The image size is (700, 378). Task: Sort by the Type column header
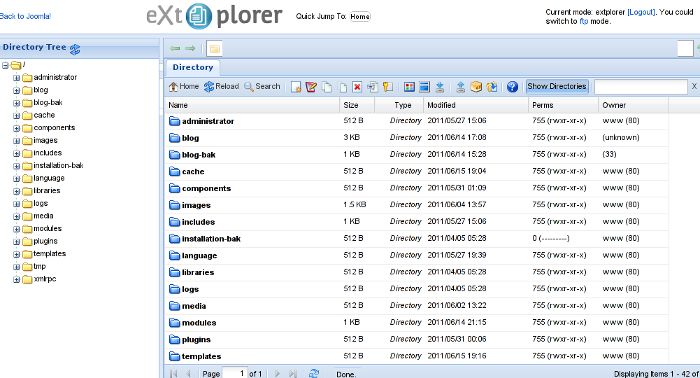pos(399,105)
